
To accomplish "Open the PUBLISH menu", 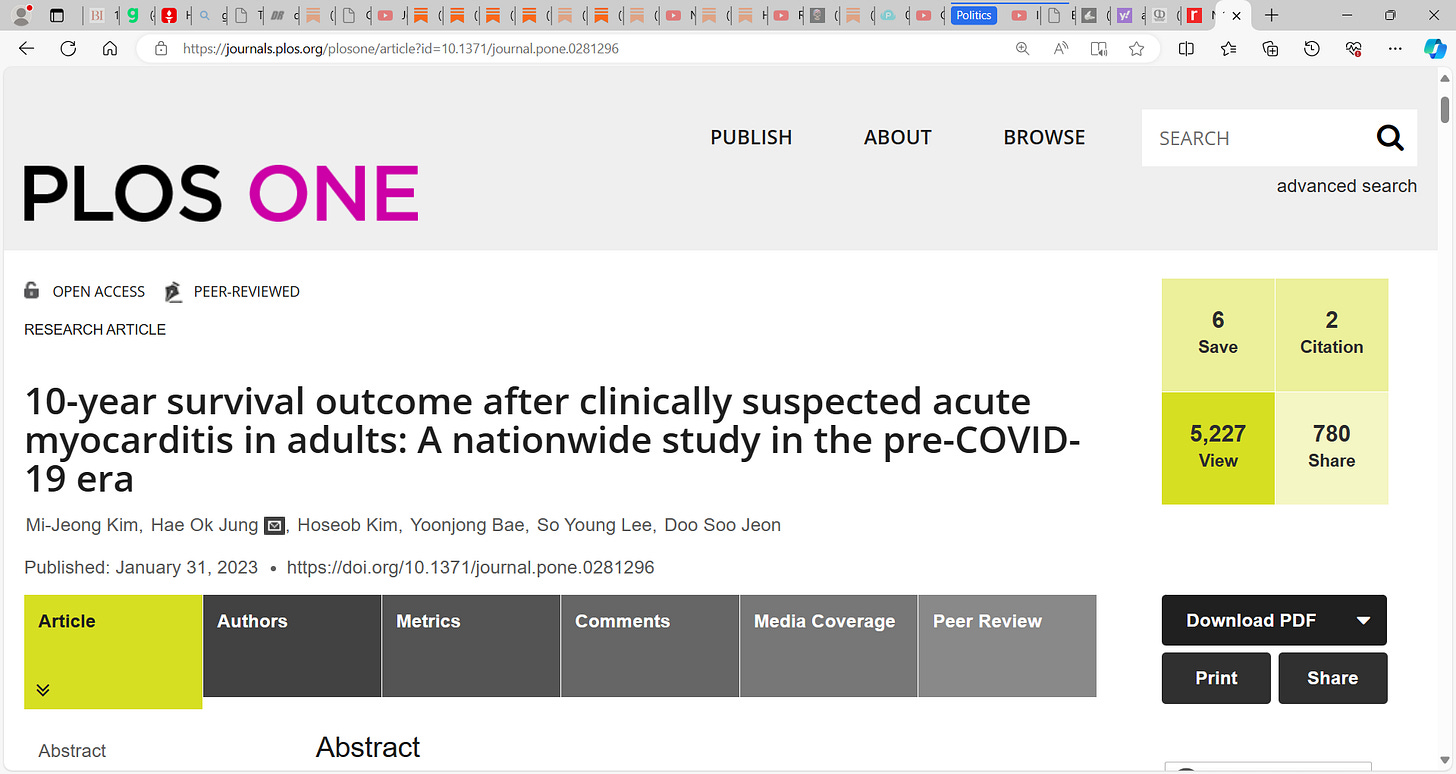I will click(x=751, y=138).
